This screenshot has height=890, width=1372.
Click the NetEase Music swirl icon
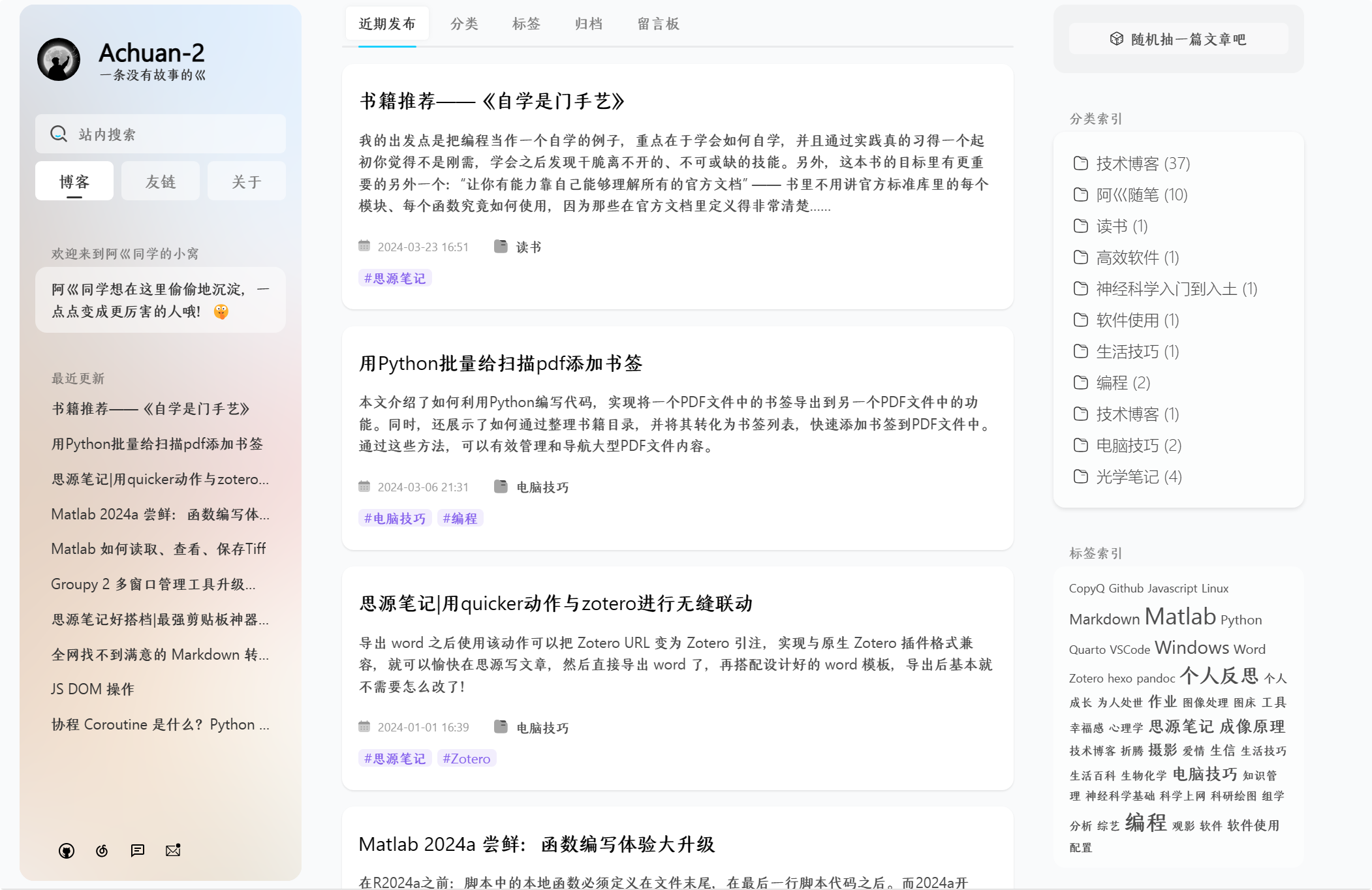pyautogui.click(x=102, y=850)
